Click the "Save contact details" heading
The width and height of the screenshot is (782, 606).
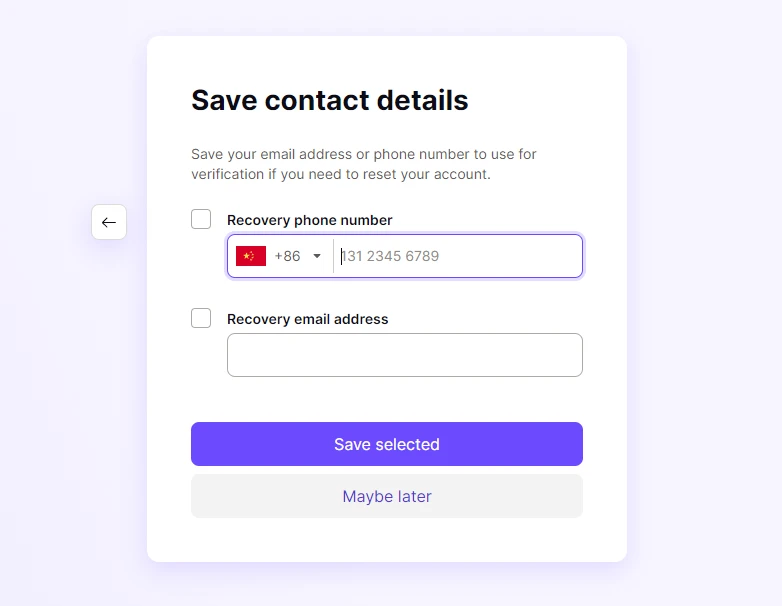coord(330,100)
